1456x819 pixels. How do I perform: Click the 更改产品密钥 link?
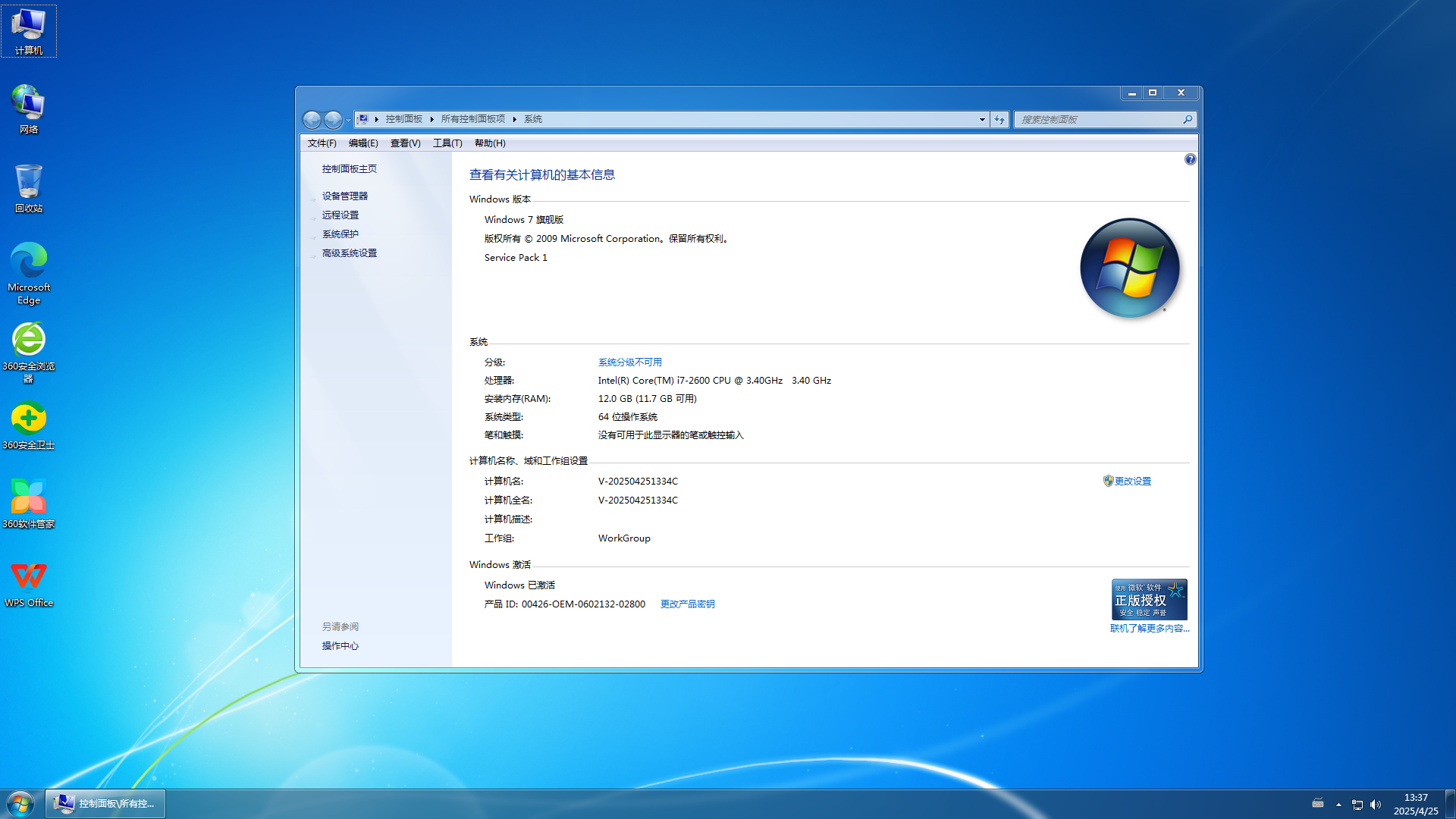[686, 604]
